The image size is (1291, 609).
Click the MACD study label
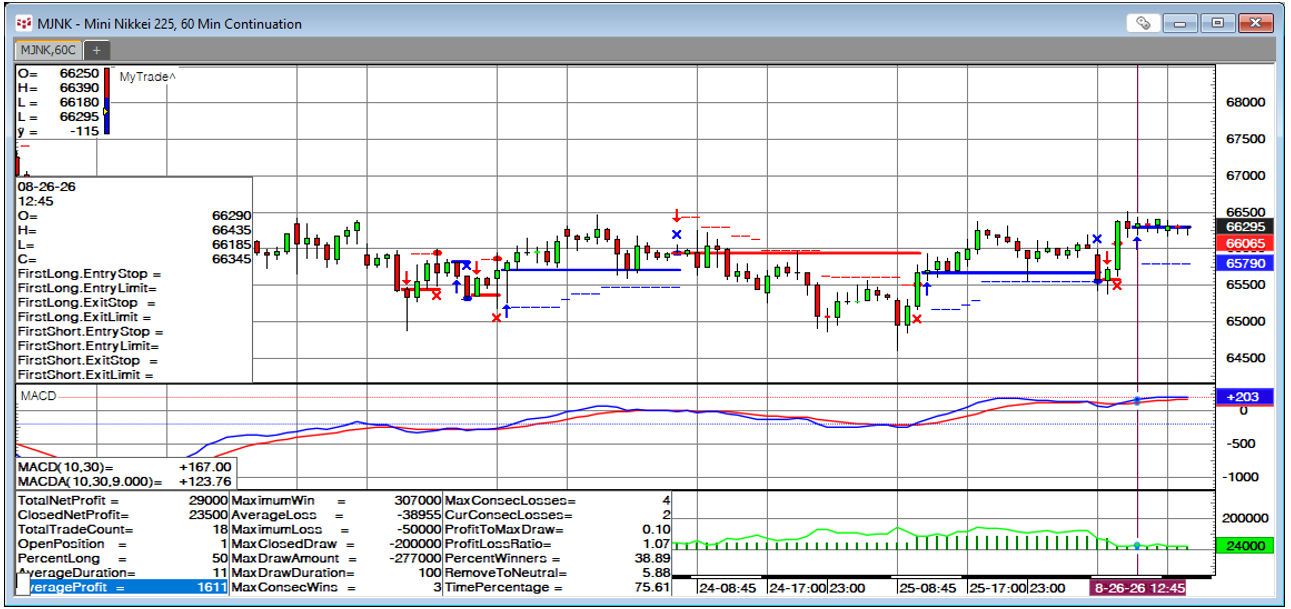[x=39, y=396]
